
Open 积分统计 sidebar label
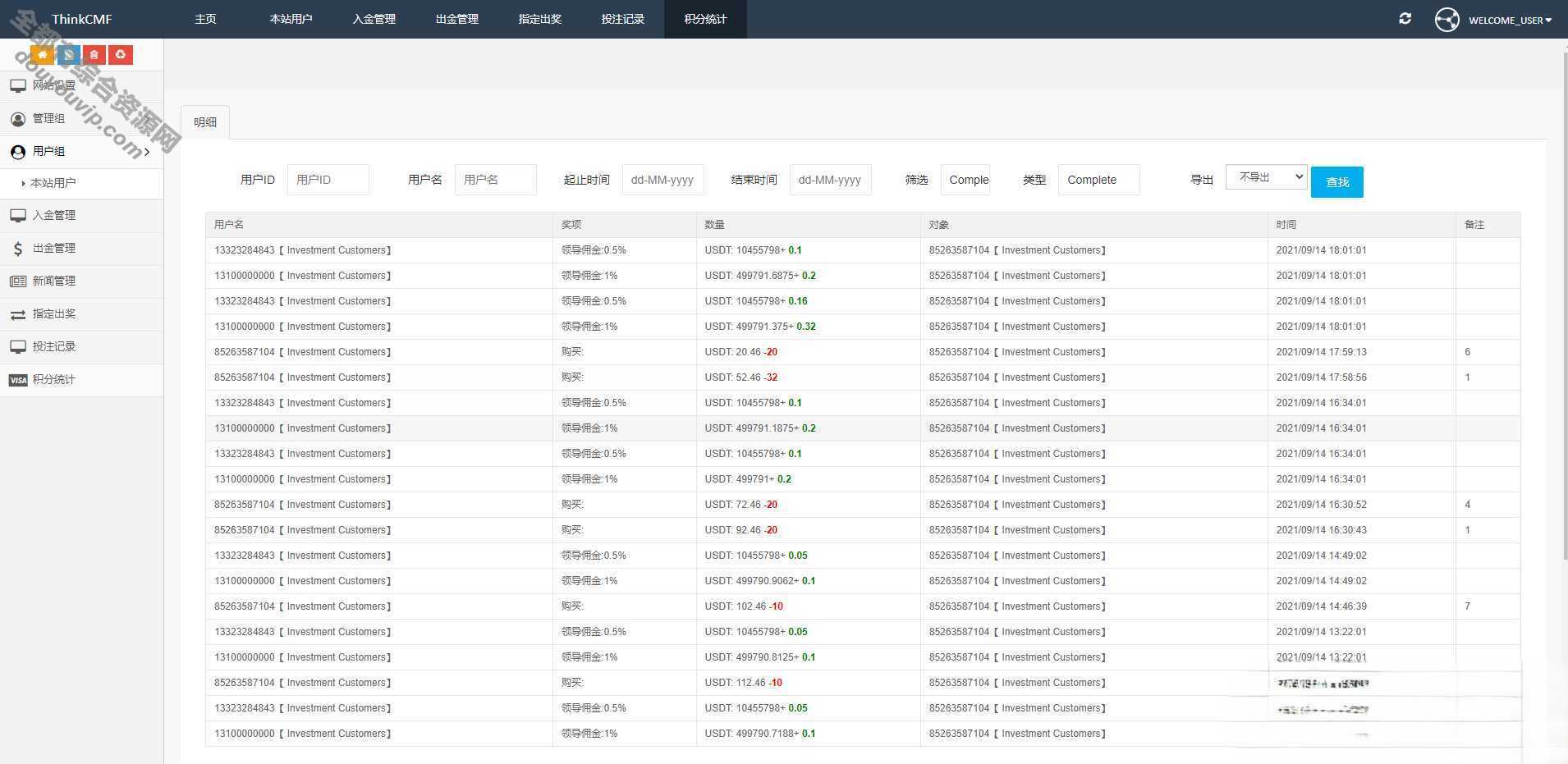coord(54,380)
